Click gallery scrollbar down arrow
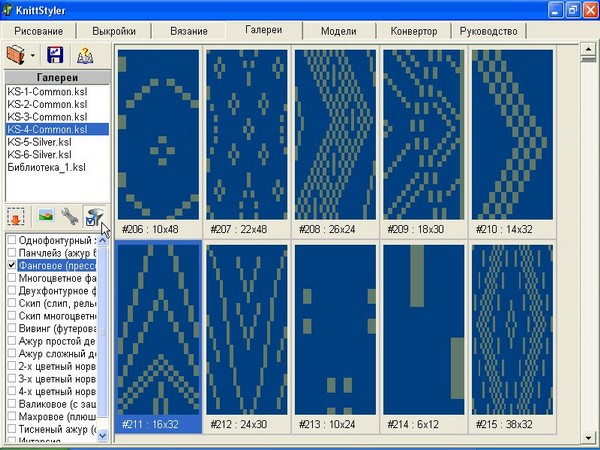Viewport: 600px width, 450px height. click(587, 437)
